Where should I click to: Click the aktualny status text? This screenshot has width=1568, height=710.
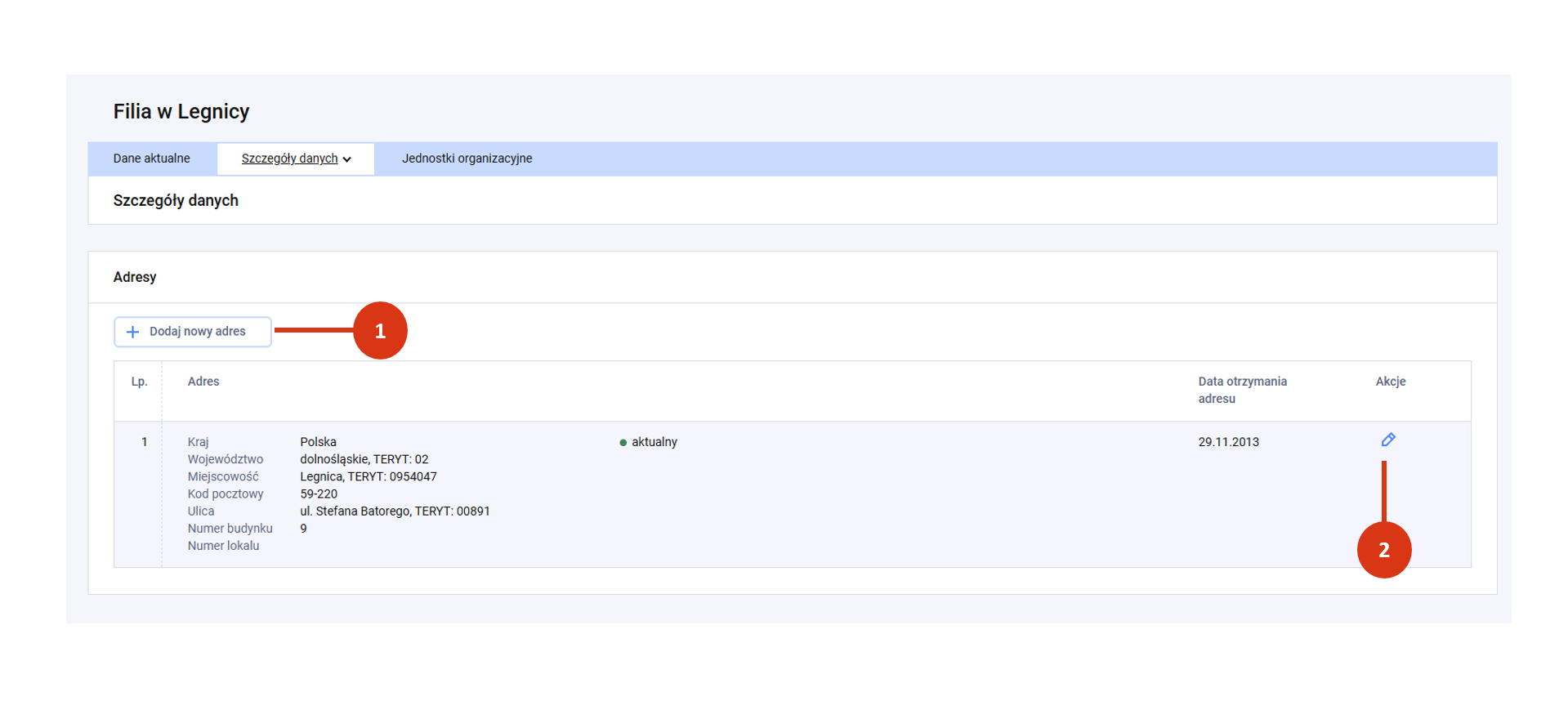click(654, 442)
